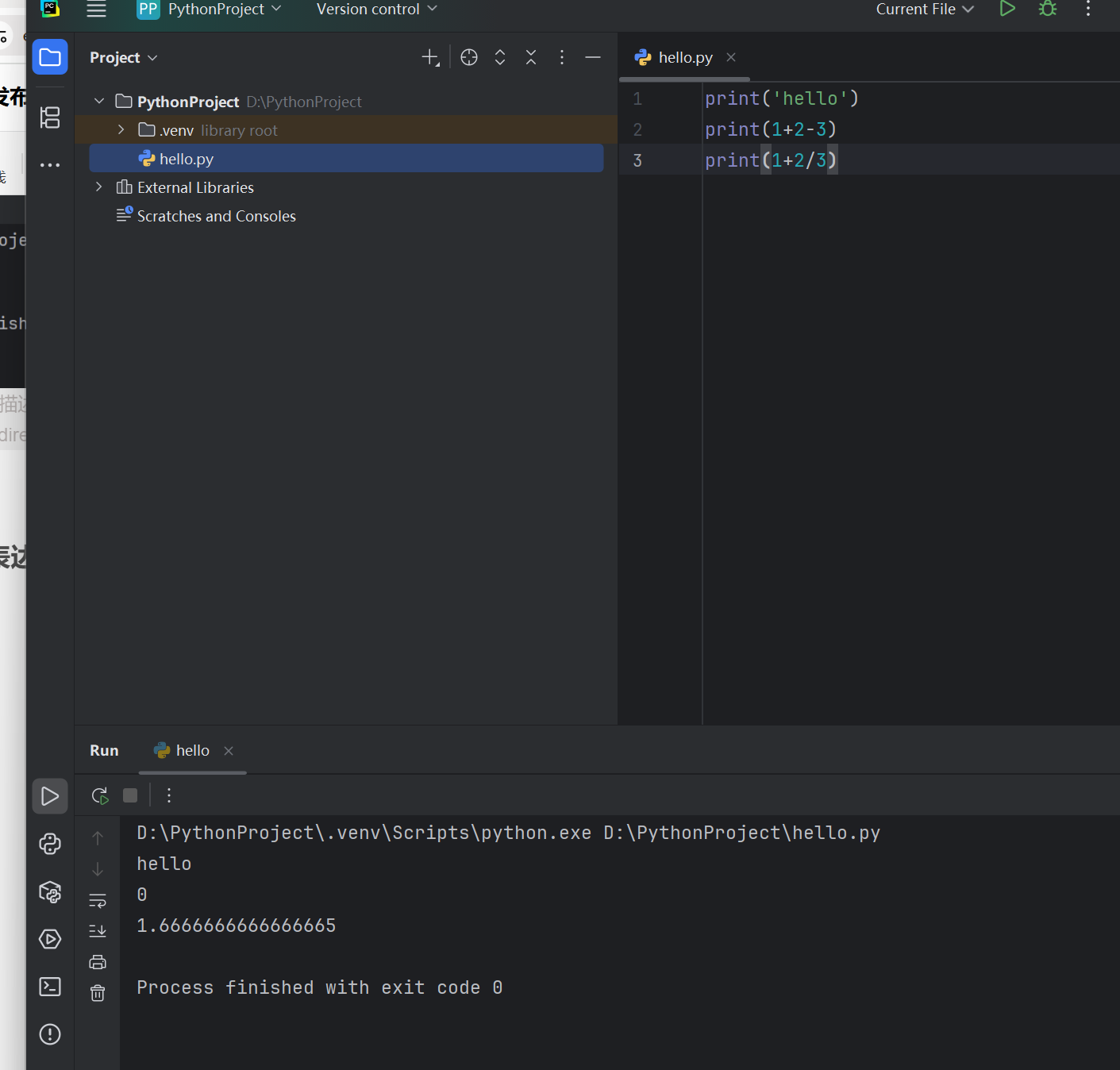Show more tool windows ellipsis
The width and height of the screenshot is (1120, 1070).
pyautogui.click(x=50, y=165)
